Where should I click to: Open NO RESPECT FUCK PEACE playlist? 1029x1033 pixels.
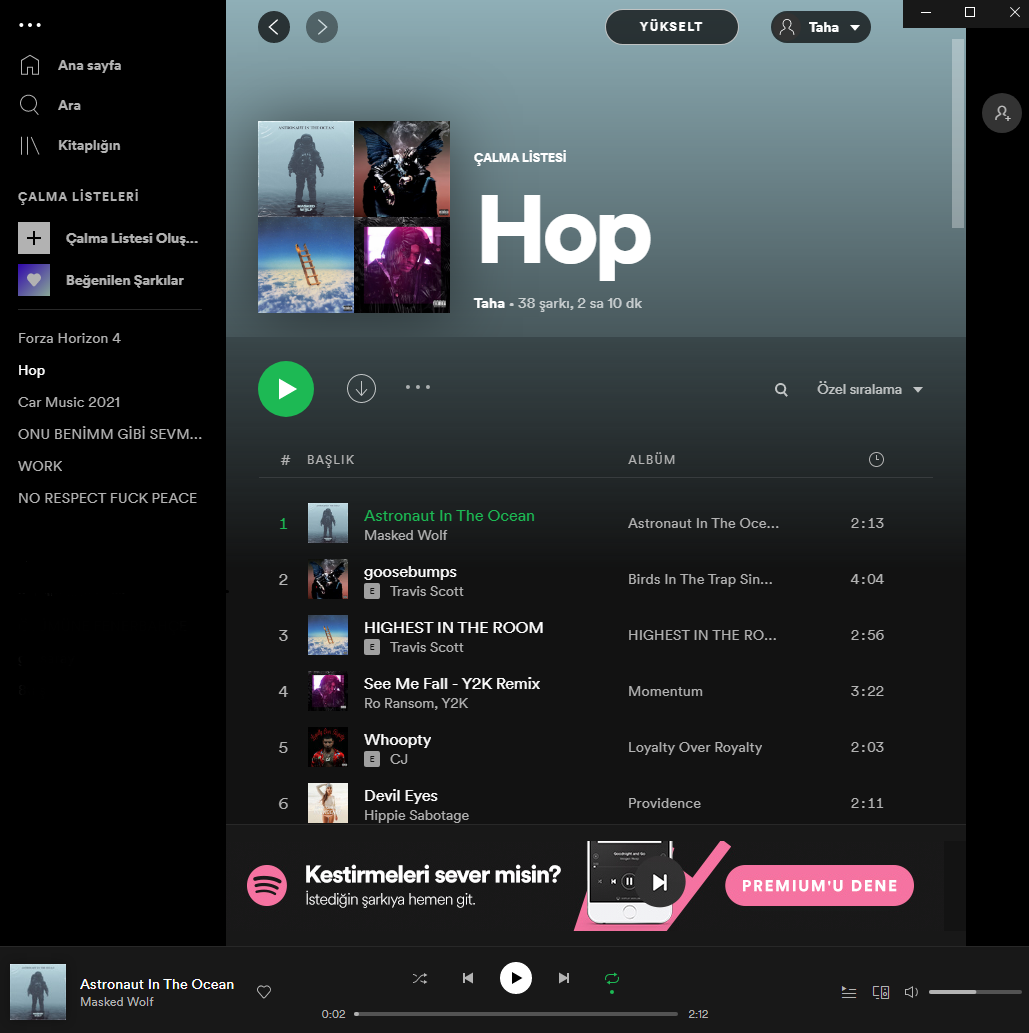[x=107, y=498]
